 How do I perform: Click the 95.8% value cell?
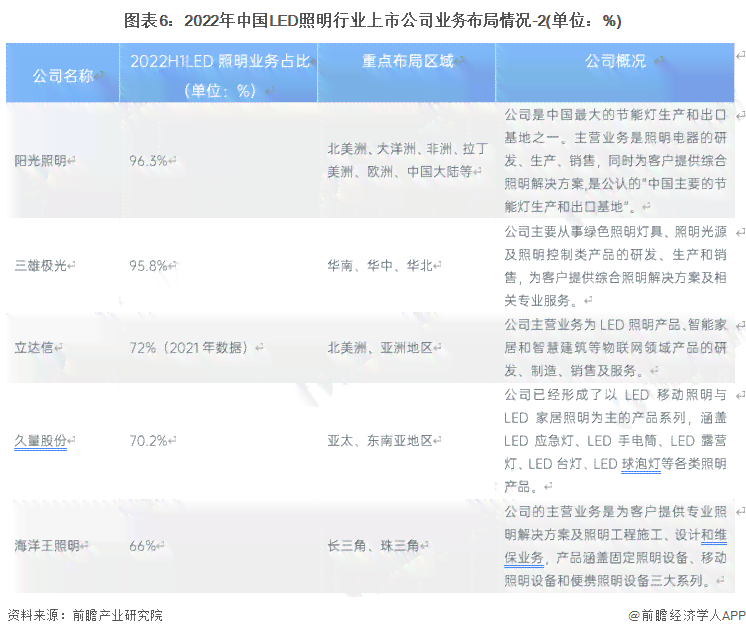[148, 265]
